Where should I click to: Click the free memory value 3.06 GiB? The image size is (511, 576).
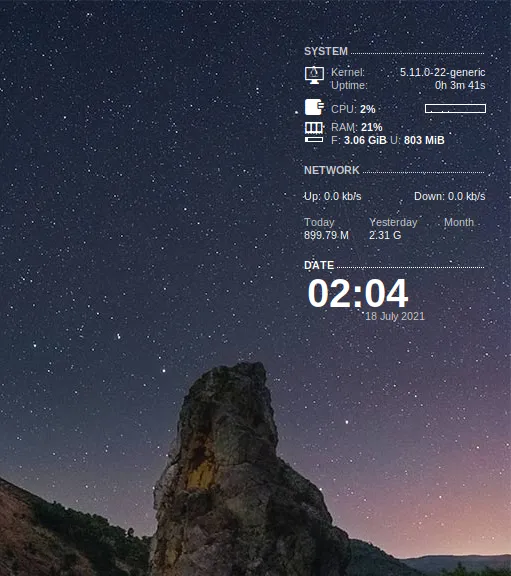coord(365,140)
